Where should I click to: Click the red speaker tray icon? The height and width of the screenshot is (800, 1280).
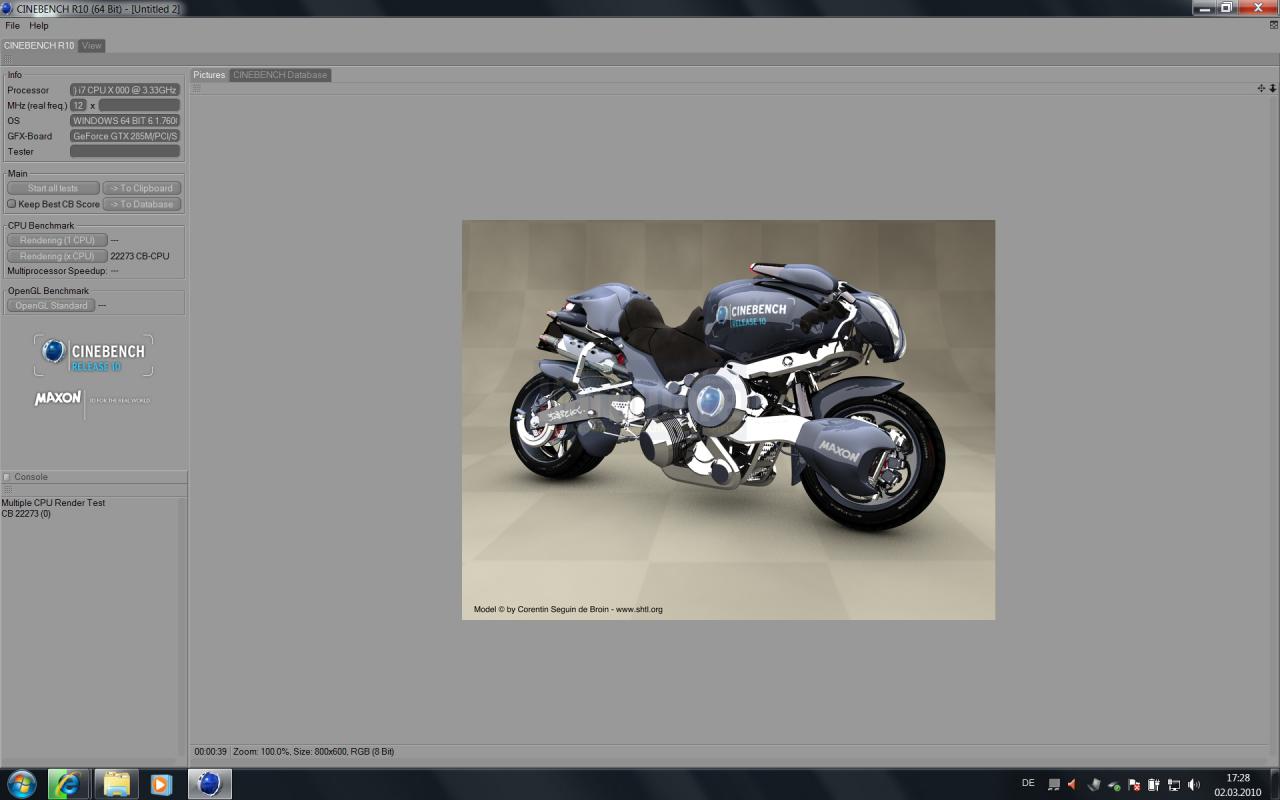(x=1073, y=785)
